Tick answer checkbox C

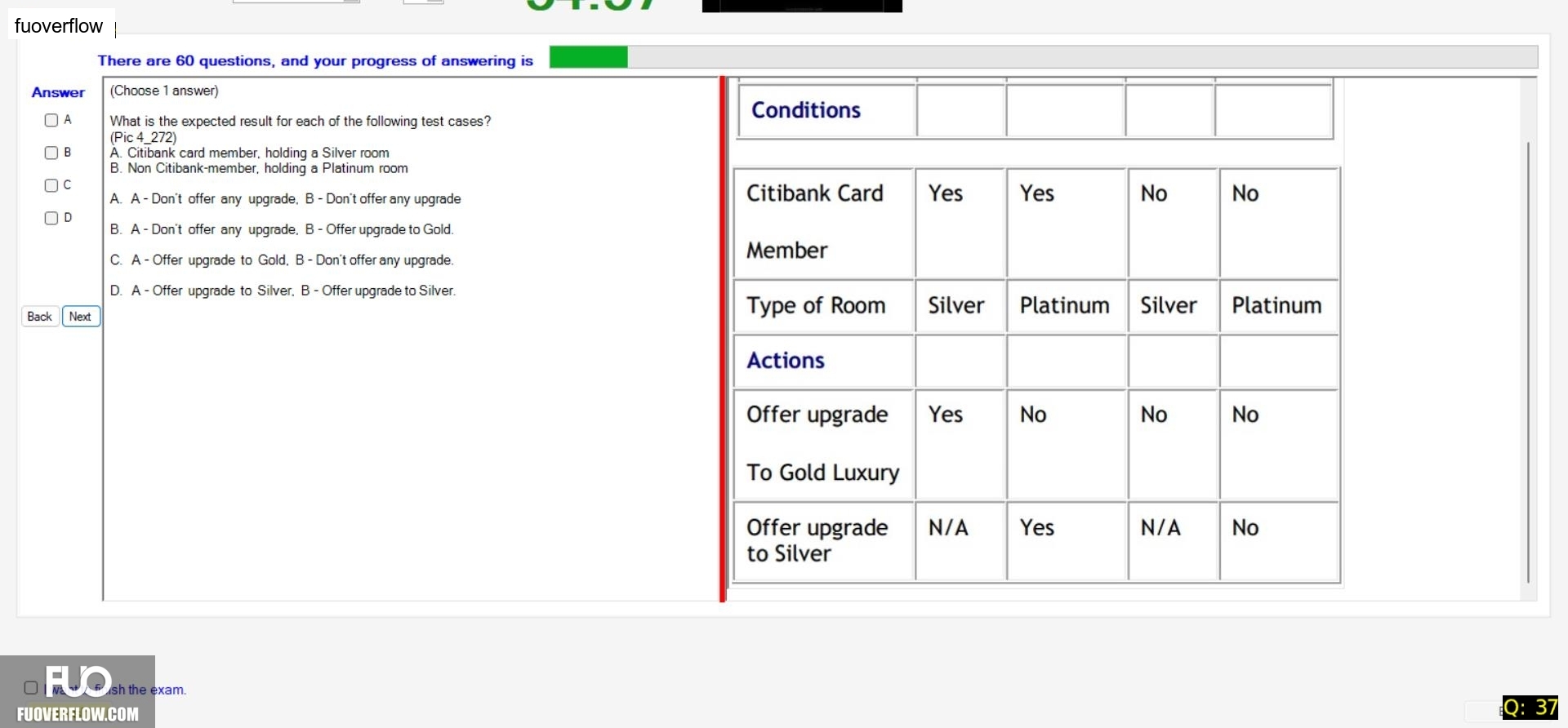(x=51, y=186)
